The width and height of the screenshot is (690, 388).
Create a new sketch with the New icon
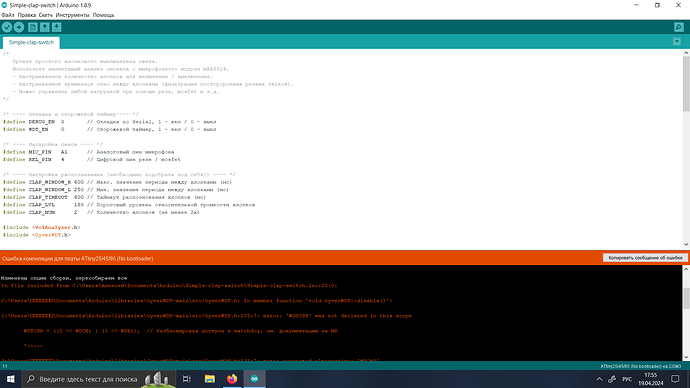[x=33, y=27]
